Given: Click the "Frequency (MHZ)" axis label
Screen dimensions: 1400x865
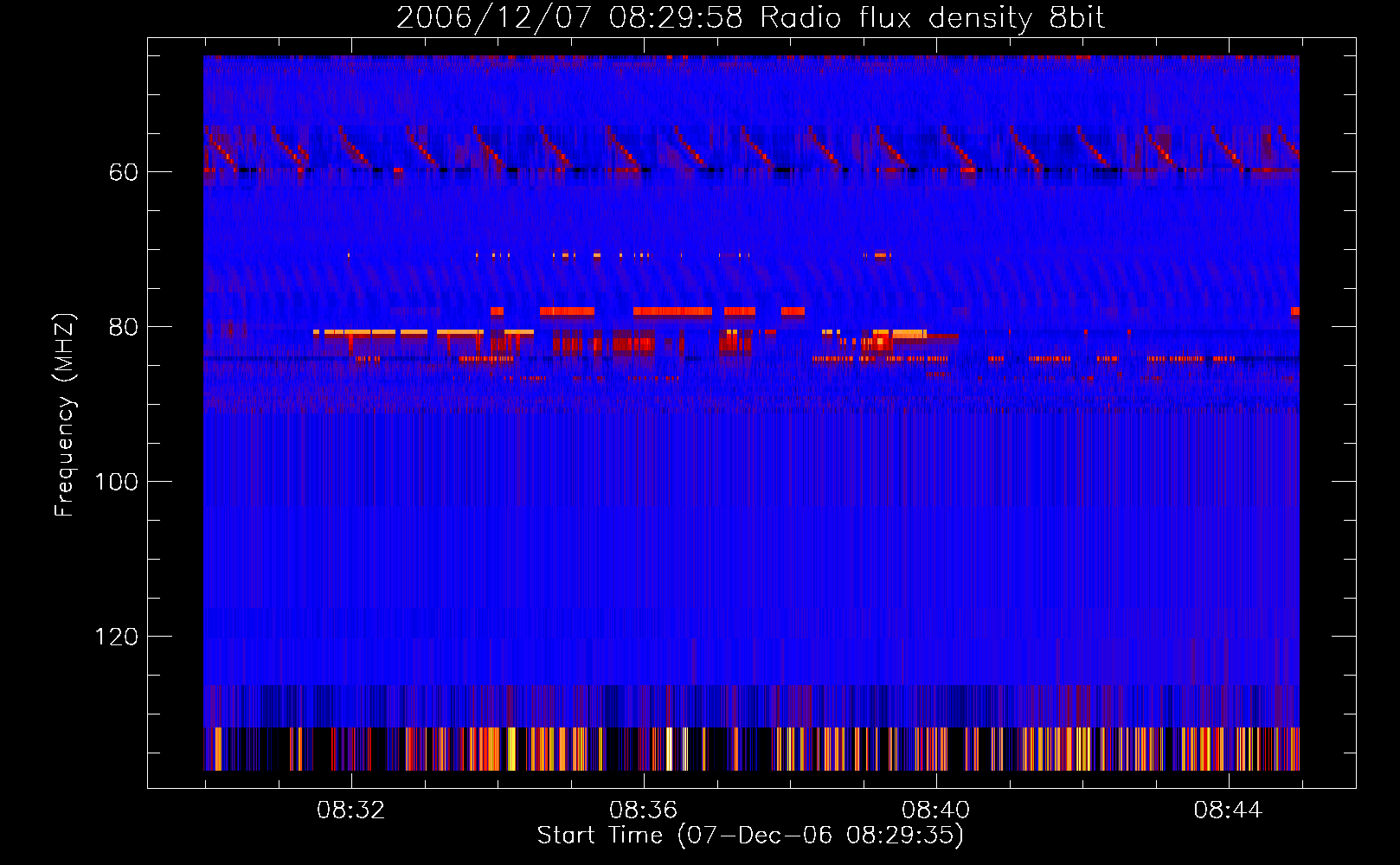Looking at the screenshot, I should pyautogui.click(x=65, y=414).
